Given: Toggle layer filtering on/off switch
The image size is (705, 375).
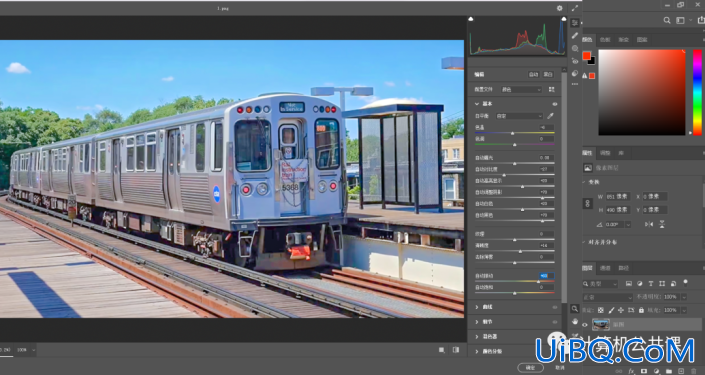Looking at the screenshot, I should 686,283.
